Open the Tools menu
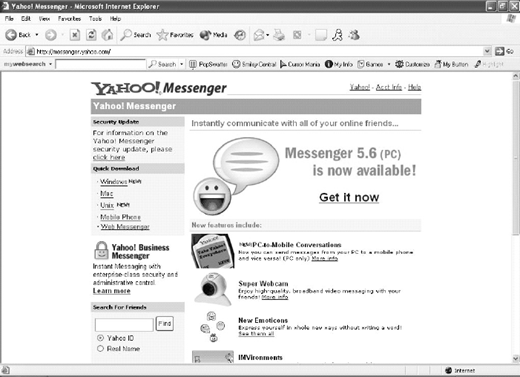This screenshot has width=520, height=377. pos(95,19)
